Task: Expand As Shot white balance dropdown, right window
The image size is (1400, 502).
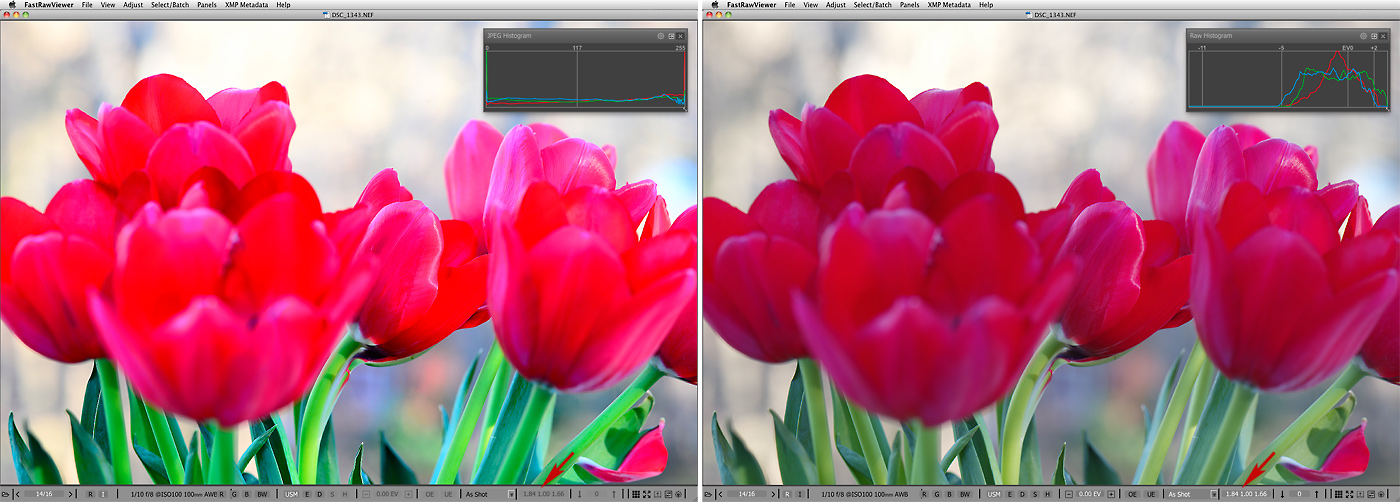Action: coord(1214,494)
